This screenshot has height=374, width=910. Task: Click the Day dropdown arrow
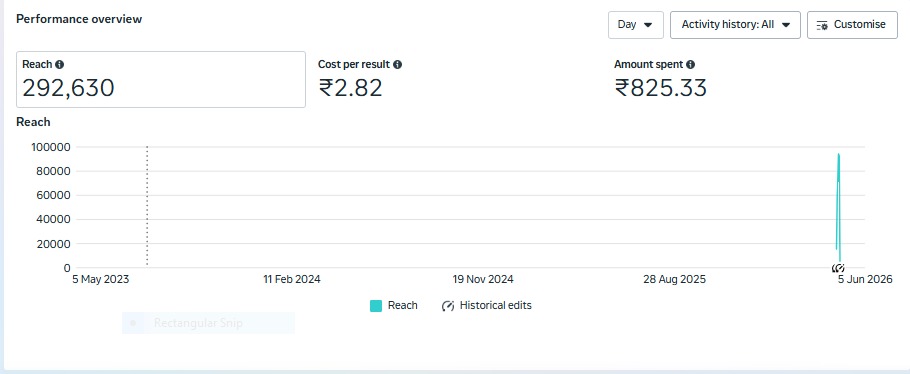648,25
